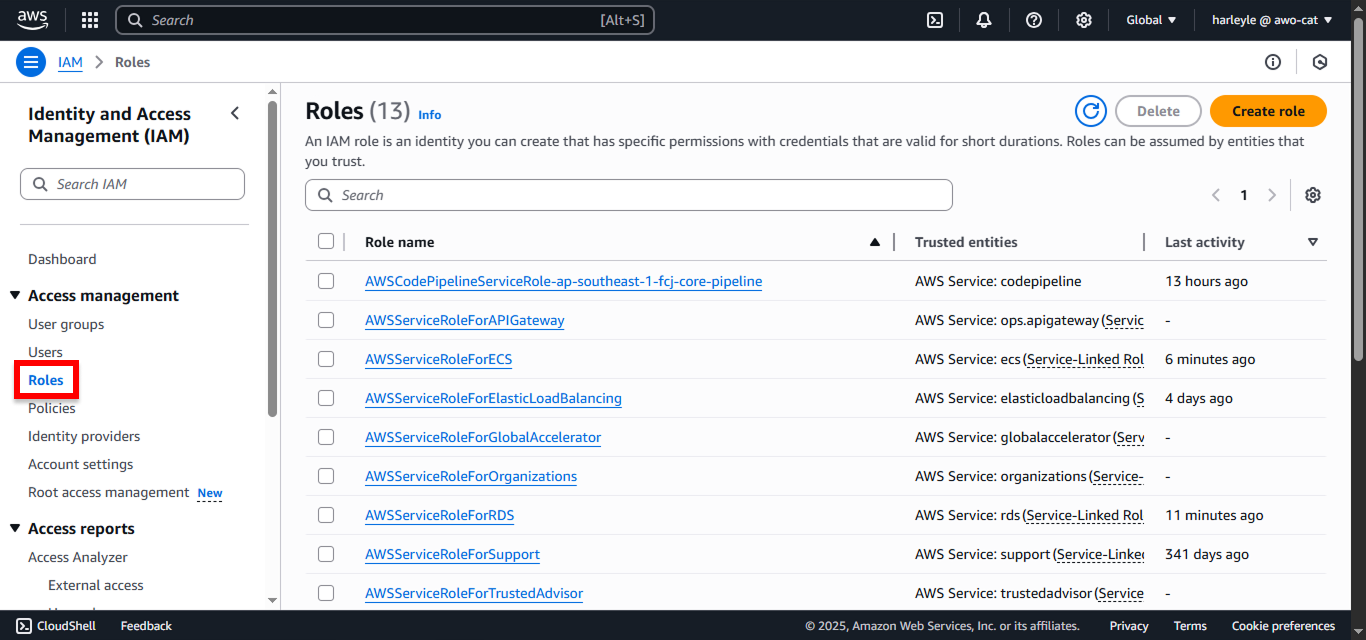This screenshot has width=1366, height=640.
Task: Open the AWSCodePipelineServiceRole-ap-southeast-1-fcj-core-pipeline role
Action: [563, 281]
